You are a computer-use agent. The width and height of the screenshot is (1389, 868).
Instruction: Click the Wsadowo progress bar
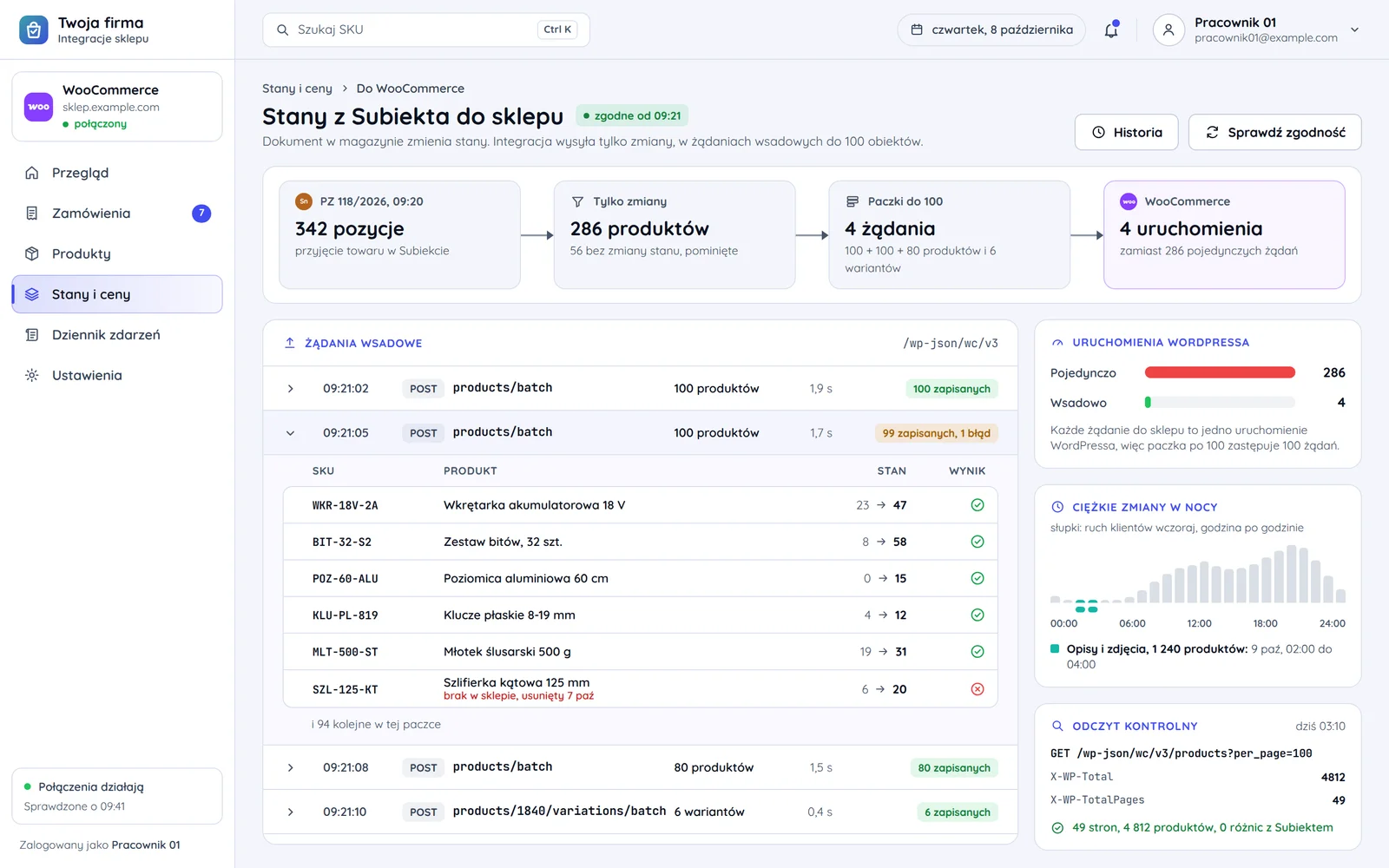[x=1220, y=403]
